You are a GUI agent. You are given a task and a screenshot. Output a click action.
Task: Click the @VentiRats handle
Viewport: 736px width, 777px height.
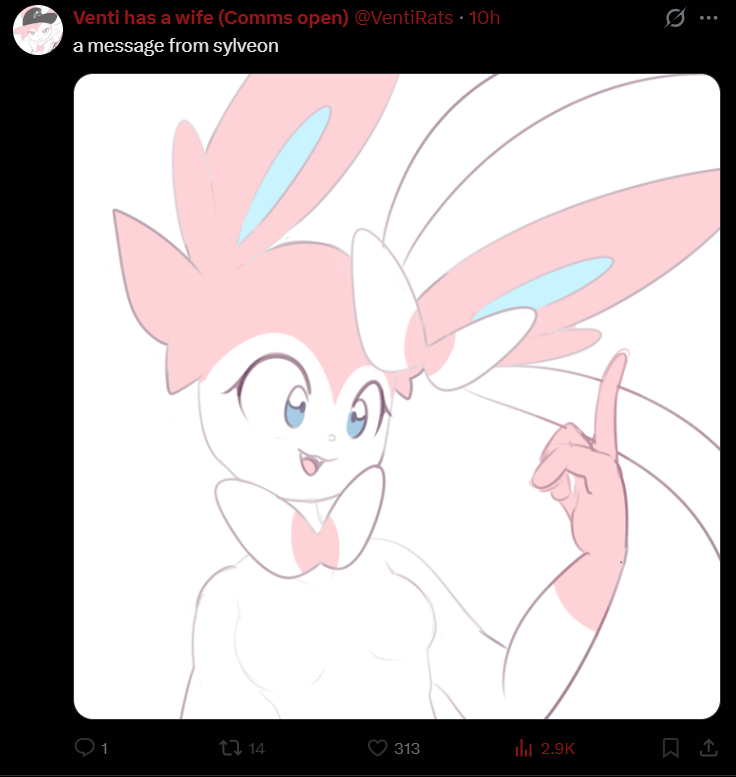point(403,18)
